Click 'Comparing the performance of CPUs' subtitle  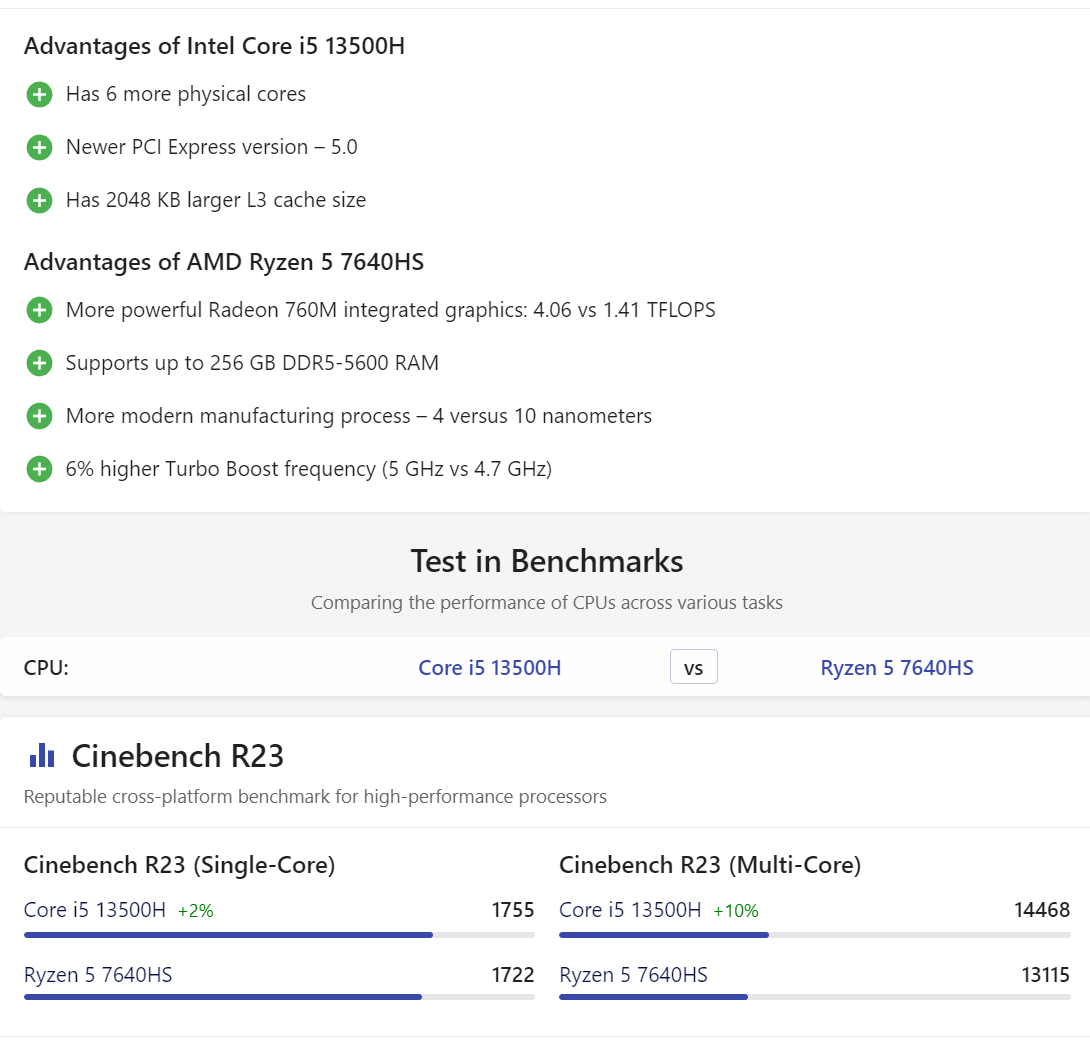pyautogui.click(x=546, y=603)
